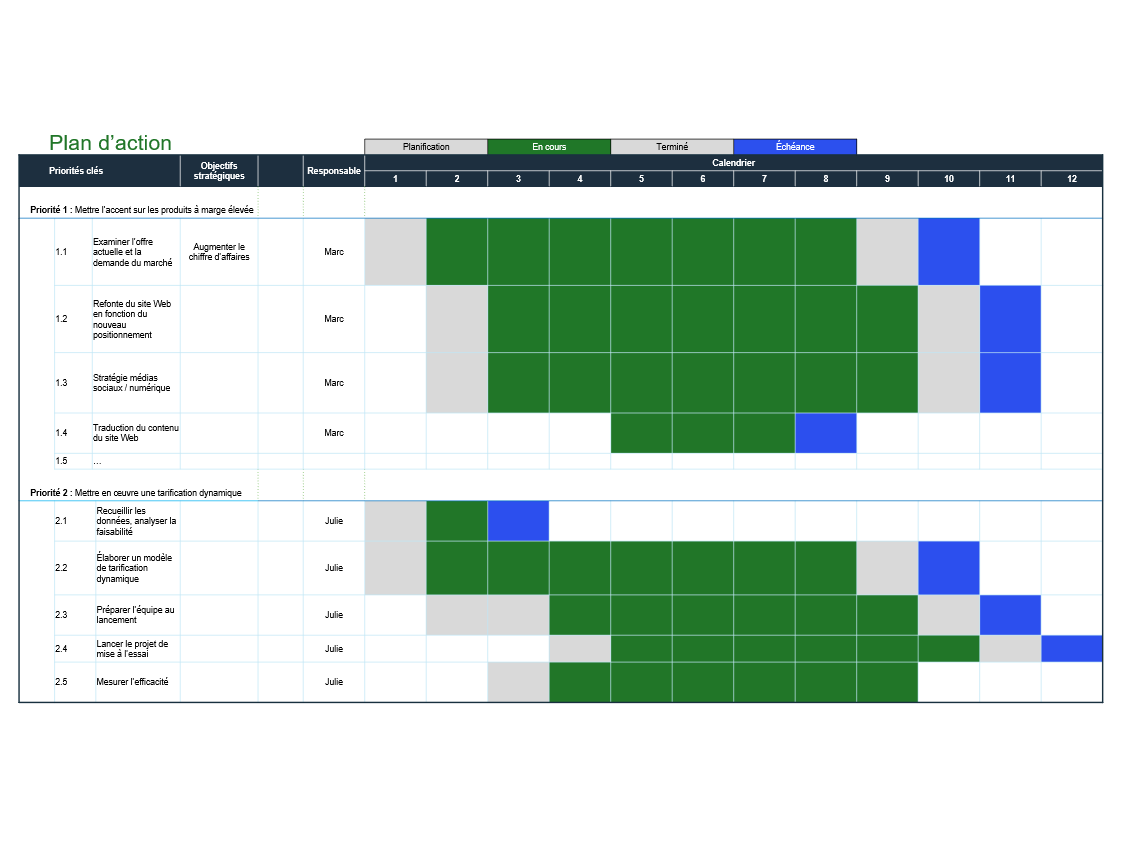Click the Priorité 2 section heading
The width and height of the screenshot is (1137, 853).
click(136, 493)
